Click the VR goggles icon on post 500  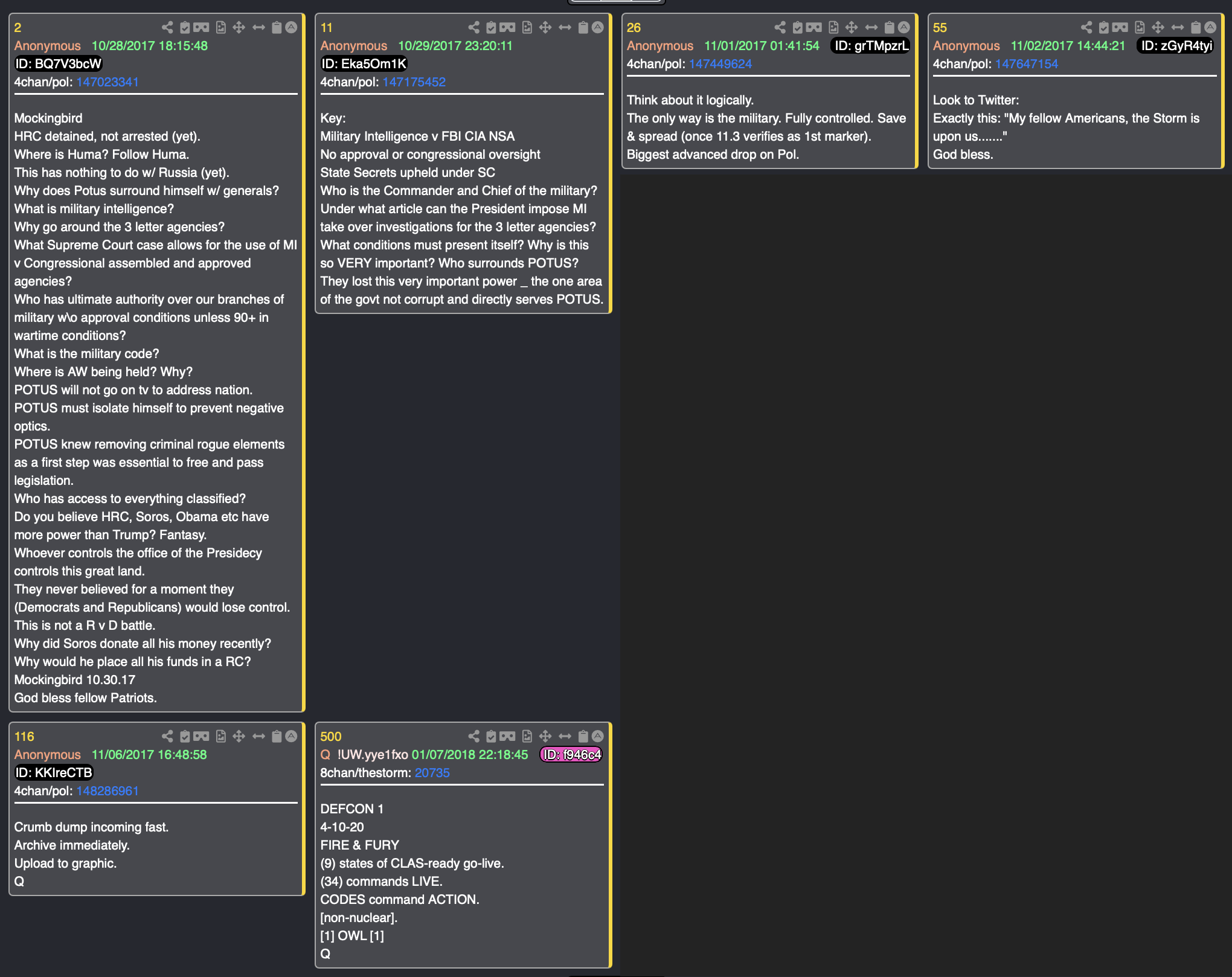coord(507,736)
